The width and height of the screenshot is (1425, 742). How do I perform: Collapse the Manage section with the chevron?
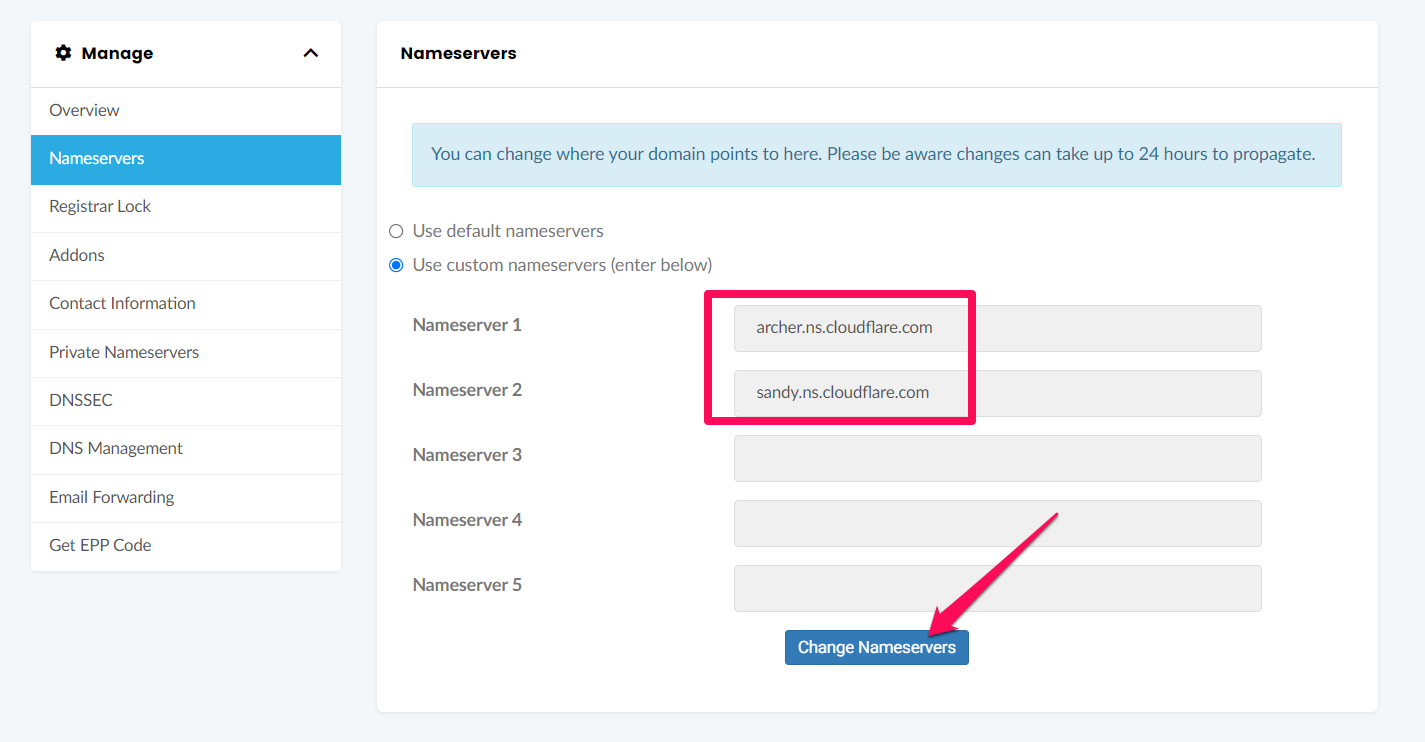click(x=310, y=53)
